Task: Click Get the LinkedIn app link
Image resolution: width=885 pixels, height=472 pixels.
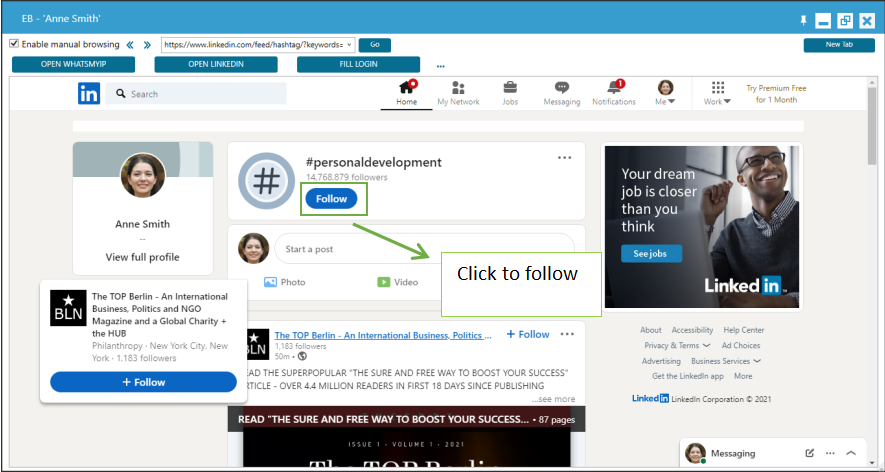Action: (687, 376)
